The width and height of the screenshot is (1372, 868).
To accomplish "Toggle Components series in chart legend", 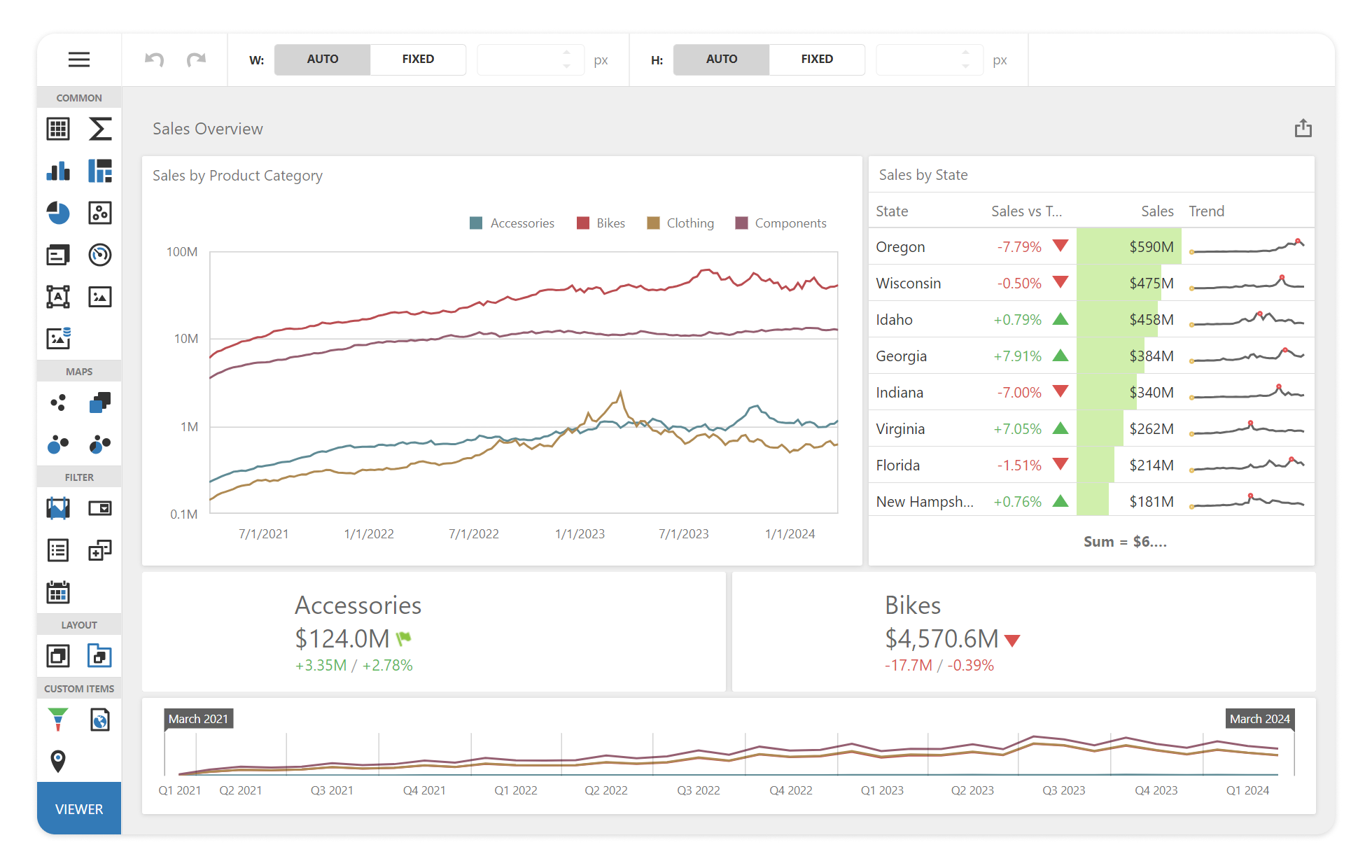I will [781, 223].
